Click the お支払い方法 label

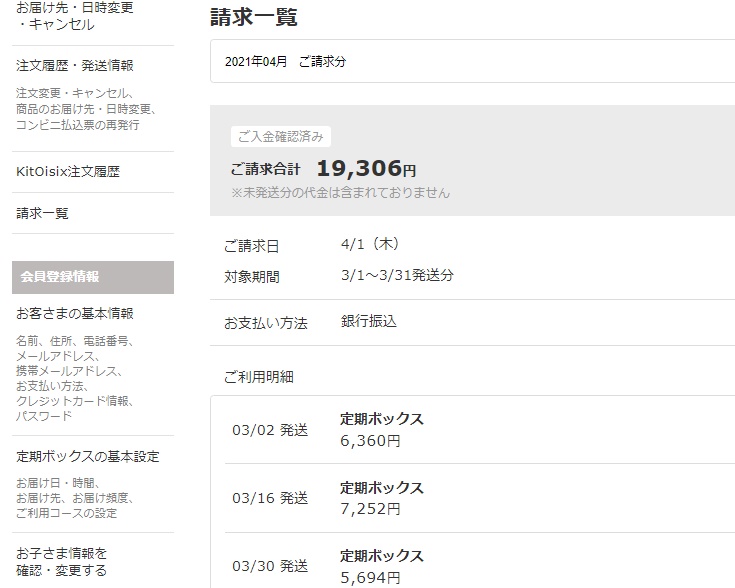click(x=266, y=323)
